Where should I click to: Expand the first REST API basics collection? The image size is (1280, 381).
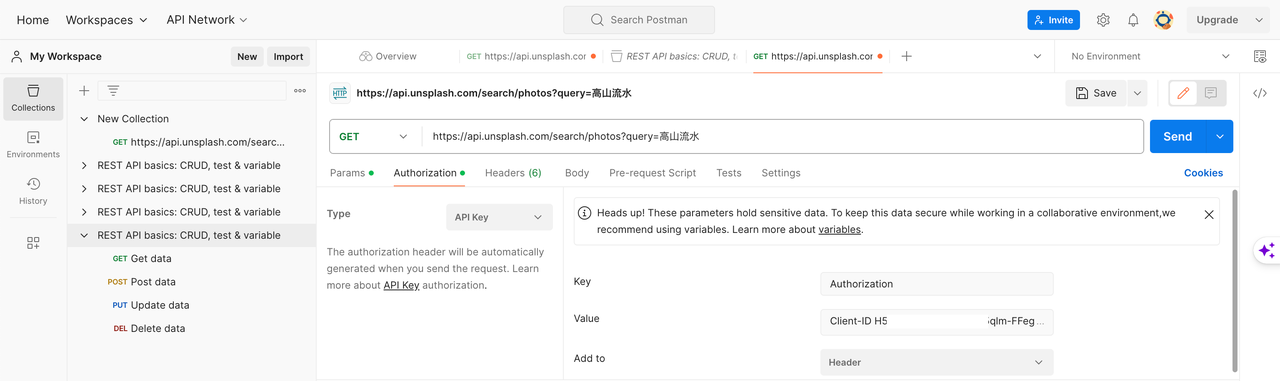pos(84,166)
